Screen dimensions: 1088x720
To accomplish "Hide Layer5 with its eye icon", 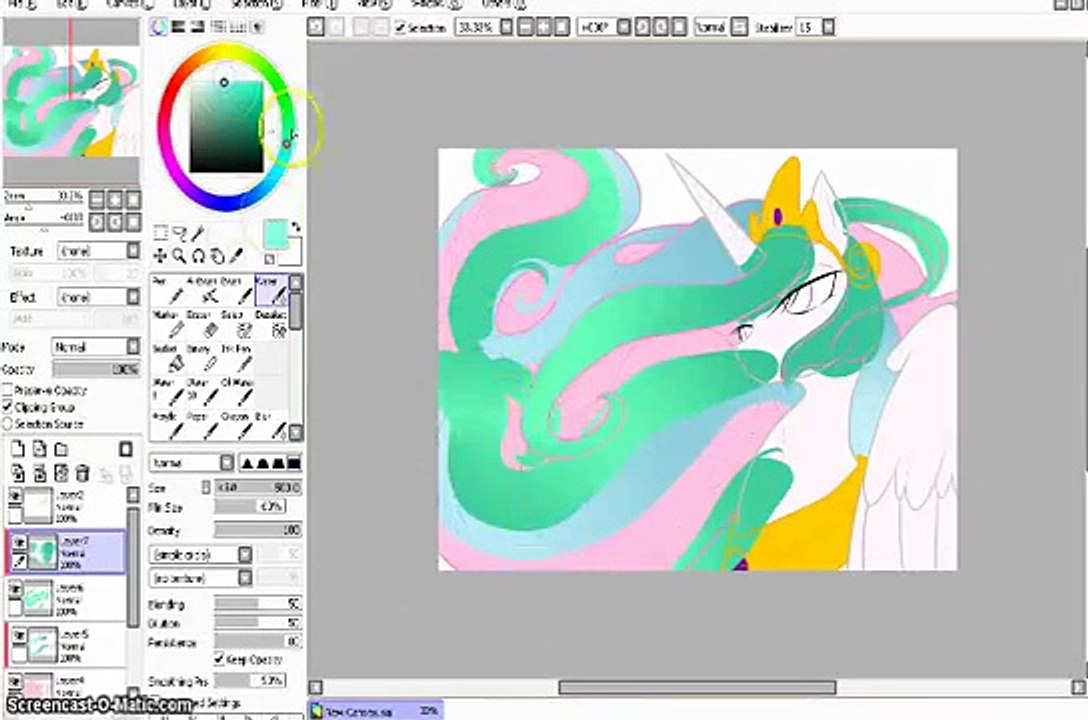I will 19,635.
